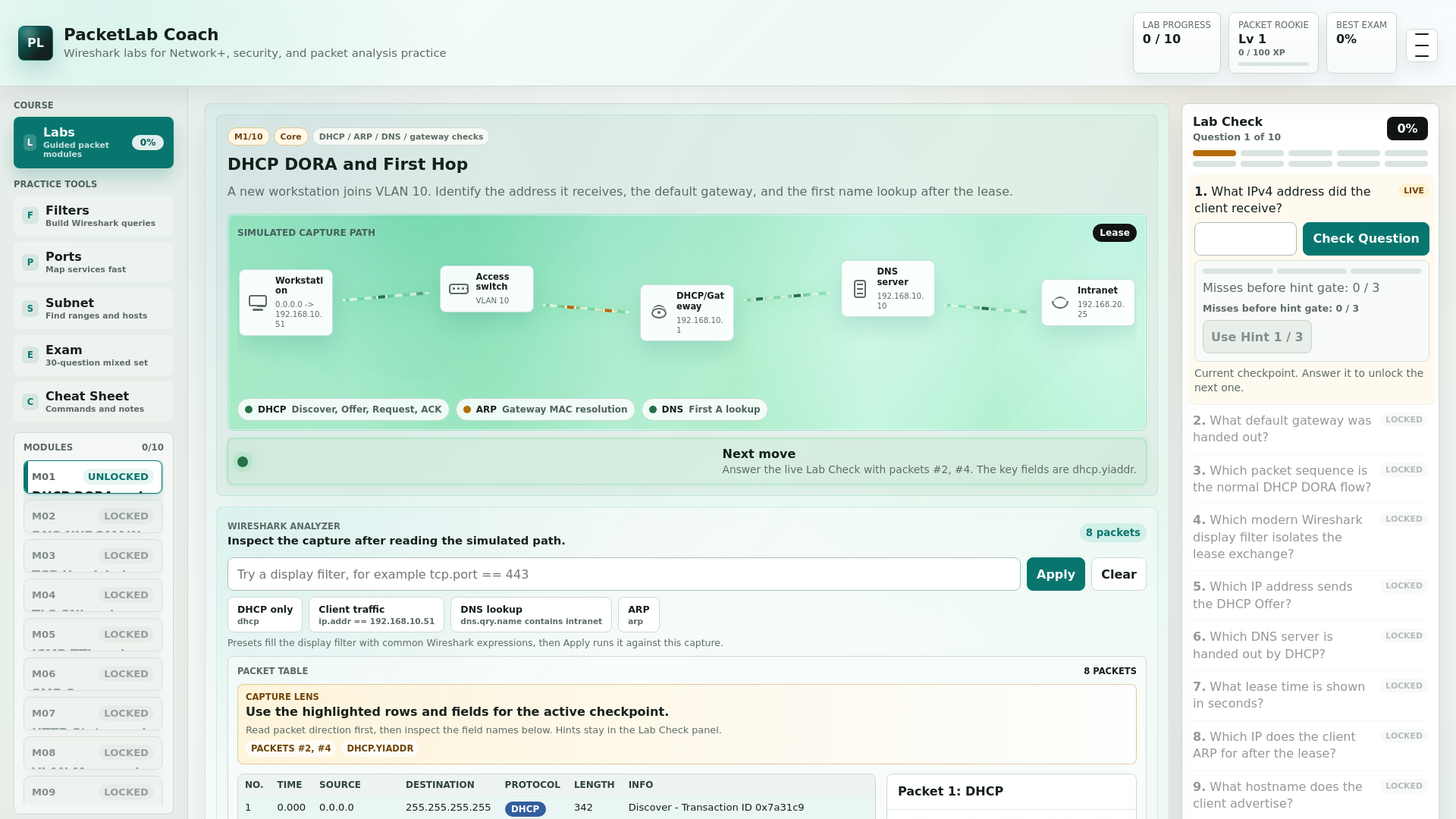Focus the Lab Check answer input
Screen dimensions: 1456x819
(x=1245, y=239)
